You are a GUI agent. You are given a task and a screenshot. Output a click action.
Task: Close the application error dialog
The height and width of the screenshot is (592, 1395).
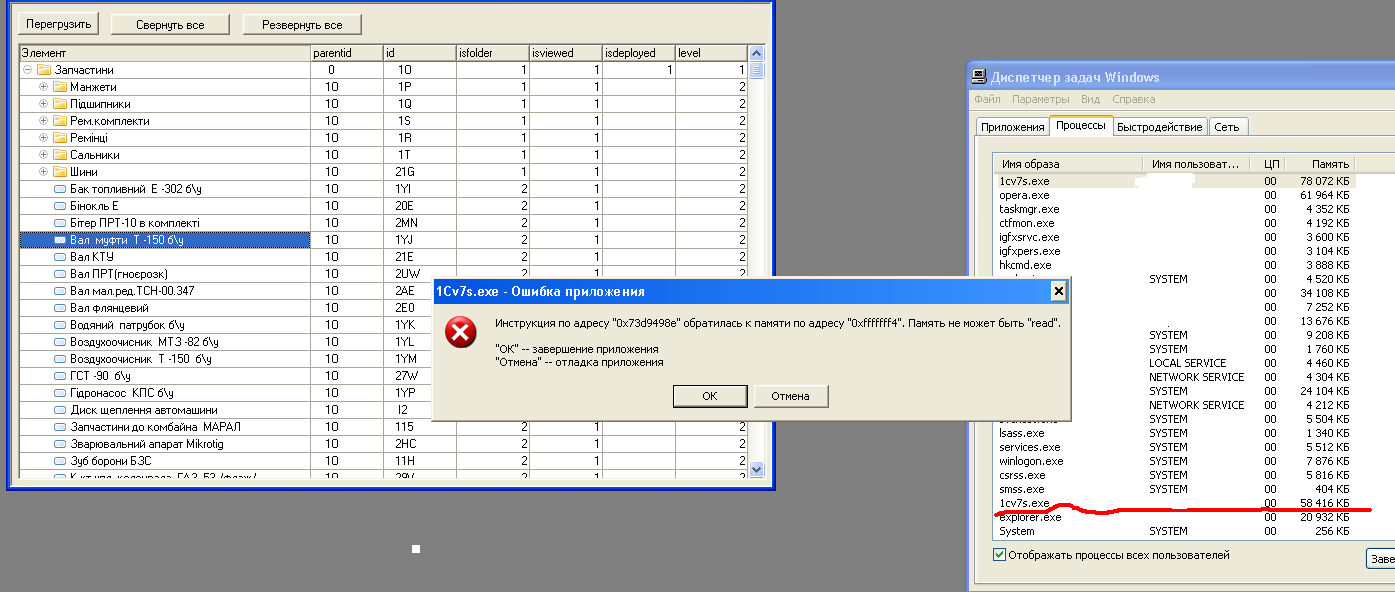[1058, 291]
